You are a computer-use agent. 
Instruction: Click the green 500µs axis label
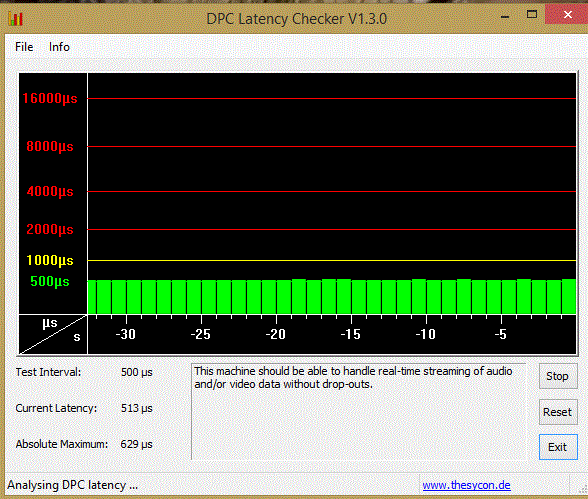coord(50,281)
